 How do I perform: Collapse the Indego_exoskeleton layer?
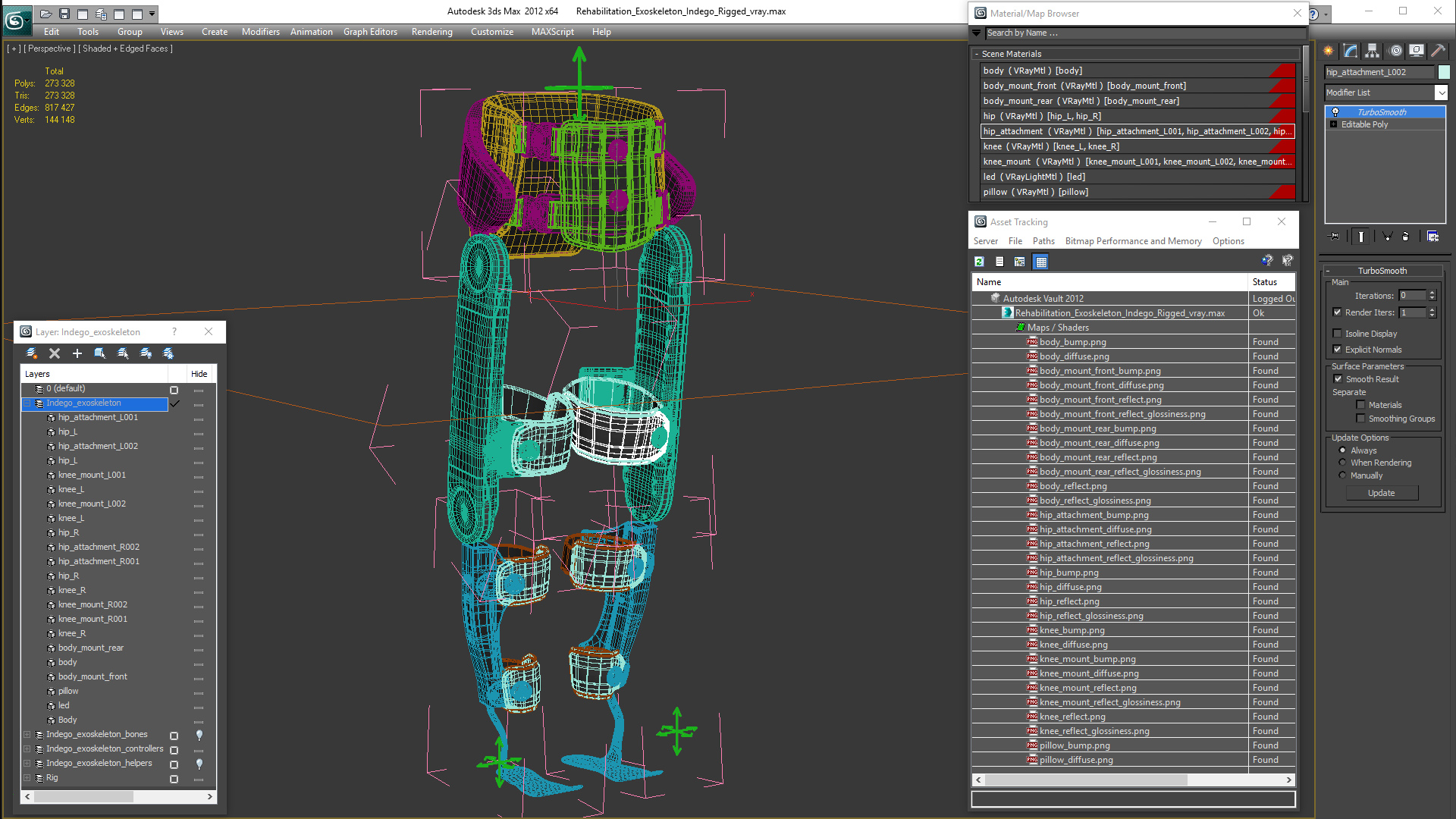tap(27, 403)
